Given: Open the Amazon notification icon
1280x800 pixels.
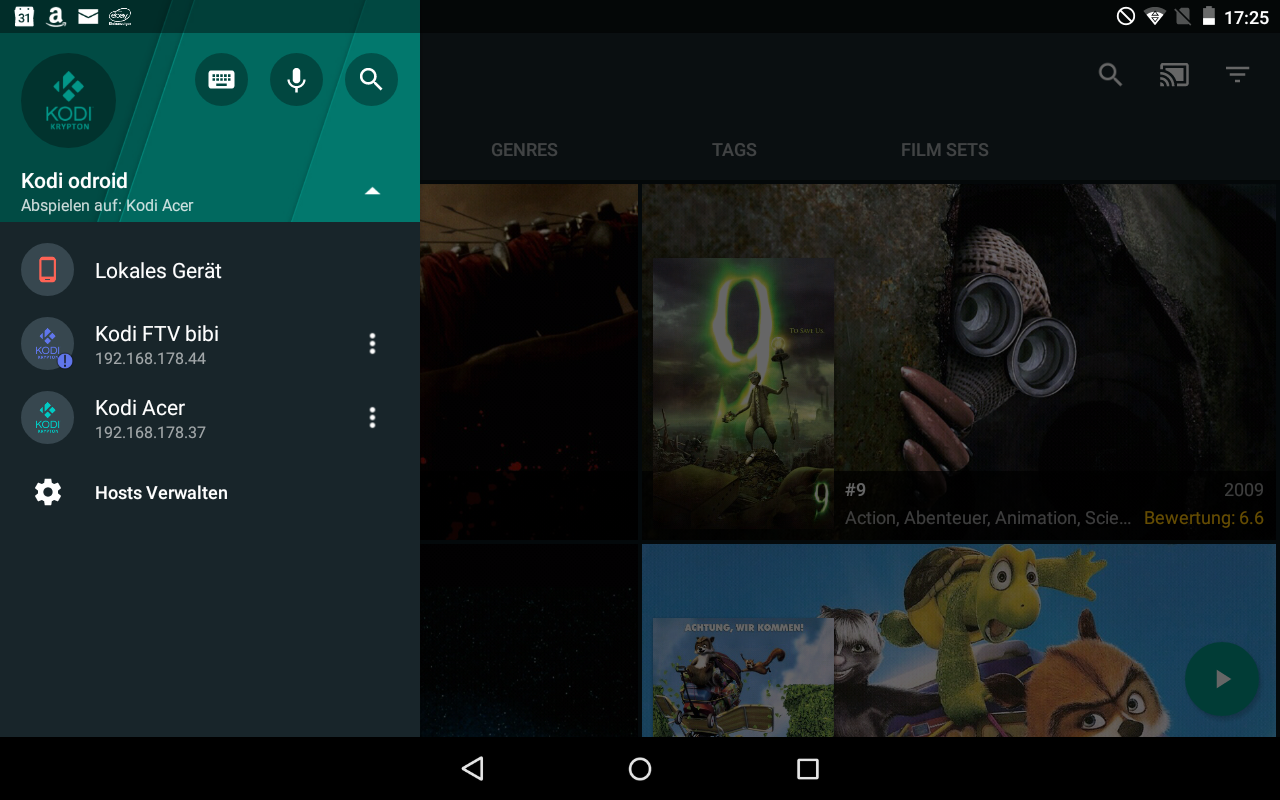Looking at the screenshot, I should tap(56, 16).
